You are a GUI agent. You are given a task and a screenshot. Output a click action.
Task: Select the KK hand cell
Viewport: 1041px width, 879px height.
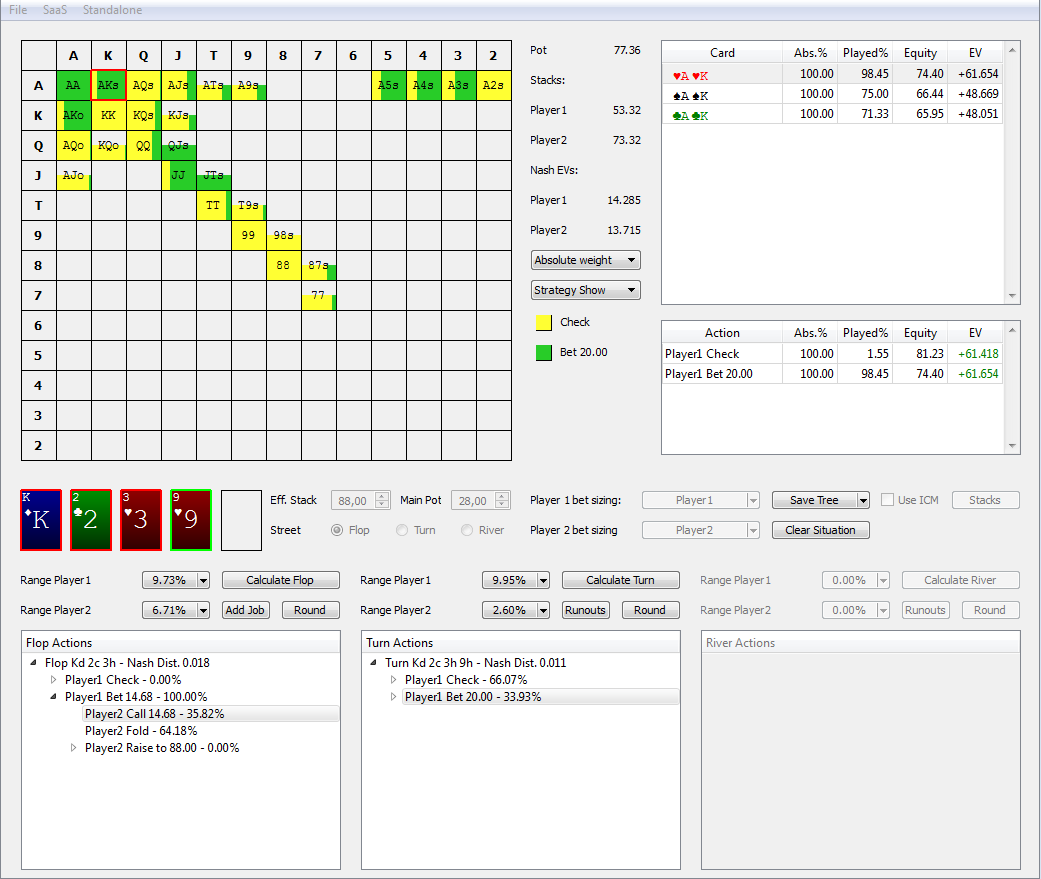point(109,116)
